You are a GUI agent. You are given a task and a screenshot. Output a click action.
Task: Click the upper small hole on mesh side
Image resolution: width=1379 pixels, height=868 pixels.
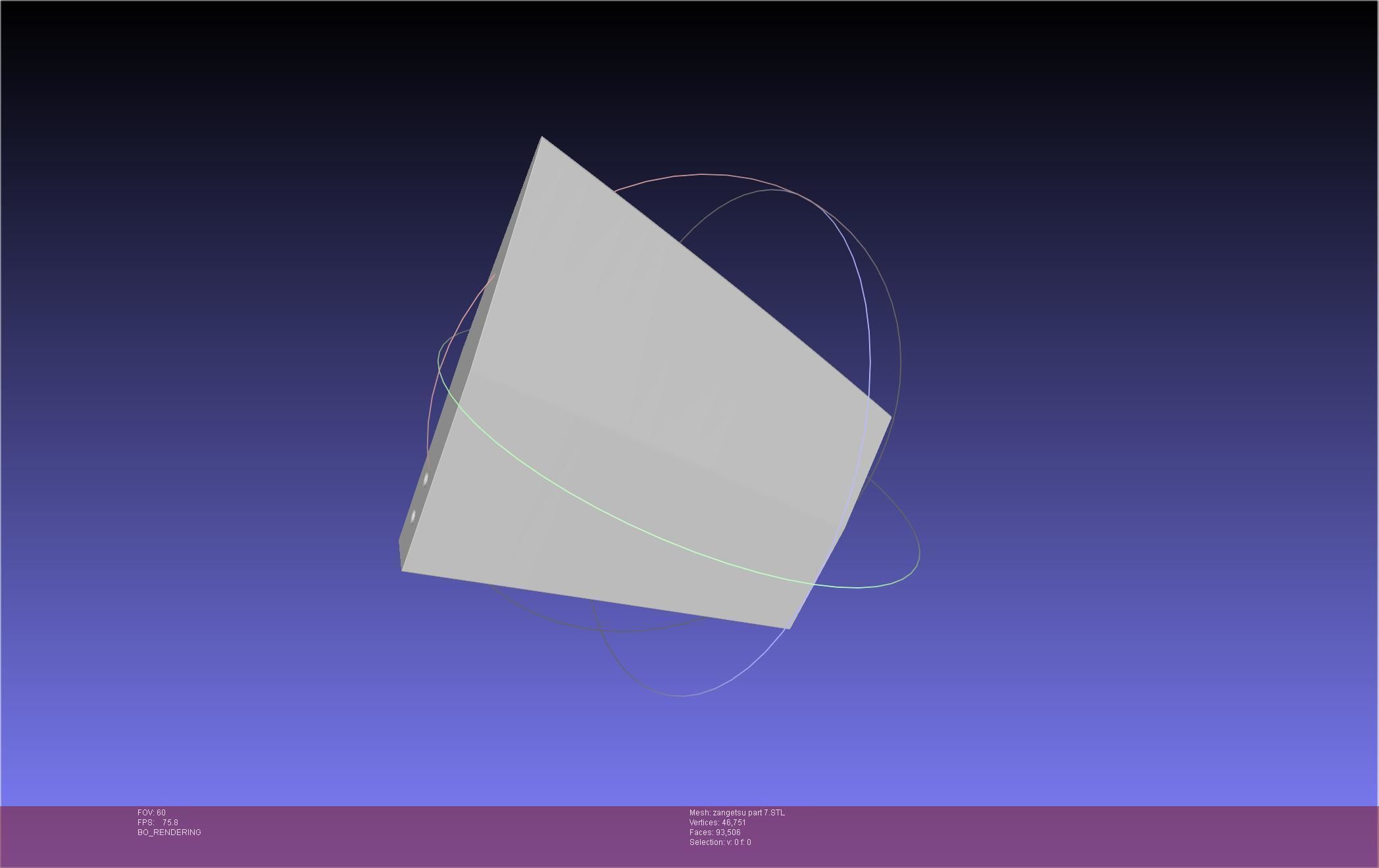tap(426, 479)
